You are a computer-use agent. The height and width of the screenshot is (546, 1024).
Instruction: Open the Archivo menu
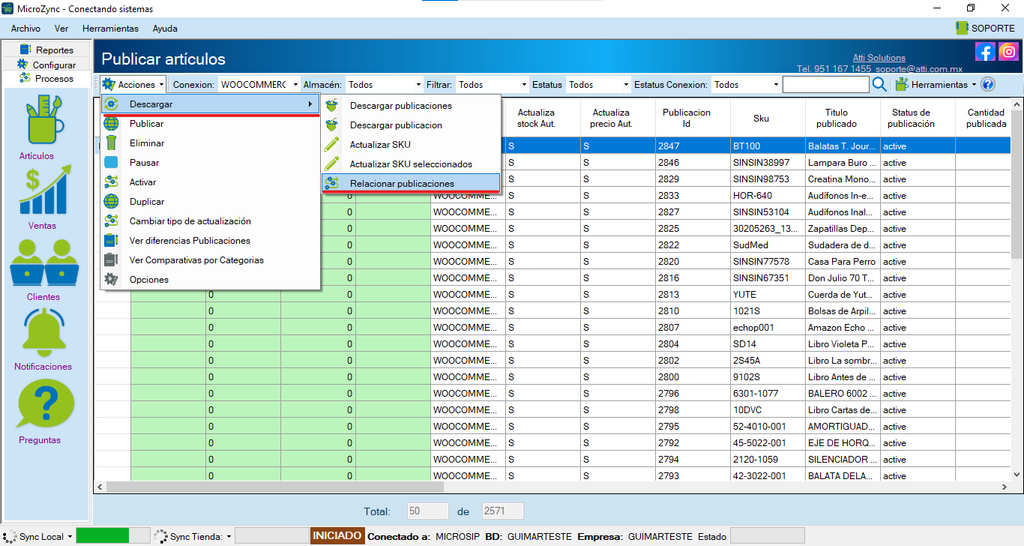coord(25,28)
